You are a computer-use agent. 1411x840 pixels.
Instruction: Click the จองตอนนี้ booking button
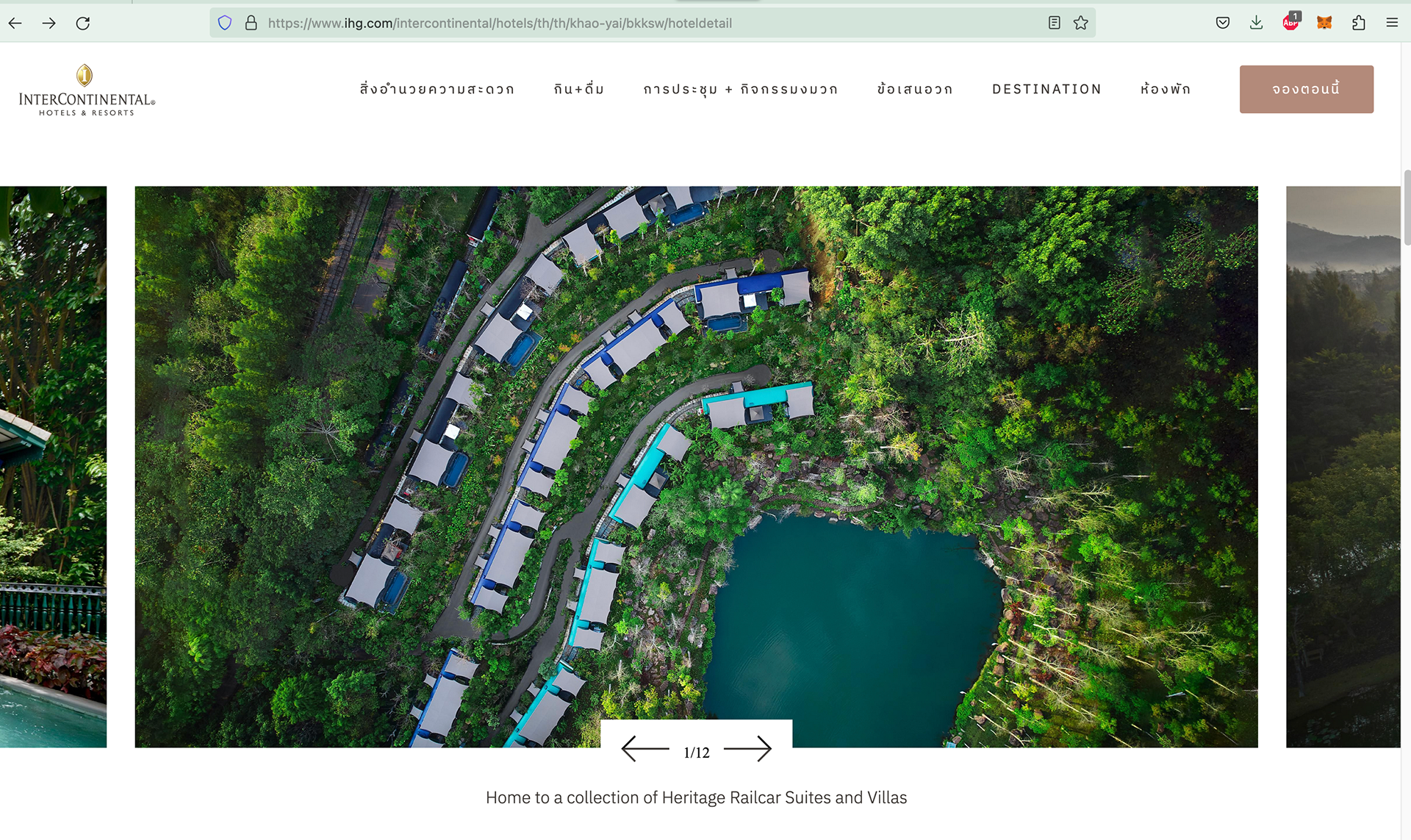tap(1307, 89)
